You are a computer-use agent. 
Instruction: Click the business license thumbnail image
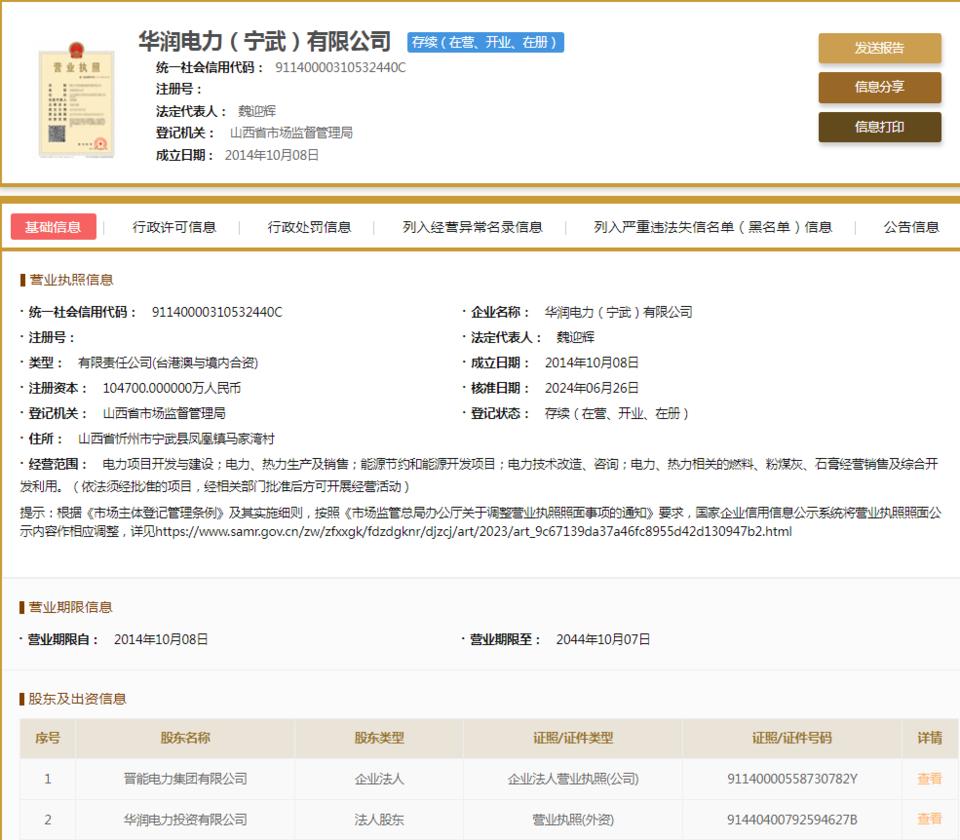point(77,100)
